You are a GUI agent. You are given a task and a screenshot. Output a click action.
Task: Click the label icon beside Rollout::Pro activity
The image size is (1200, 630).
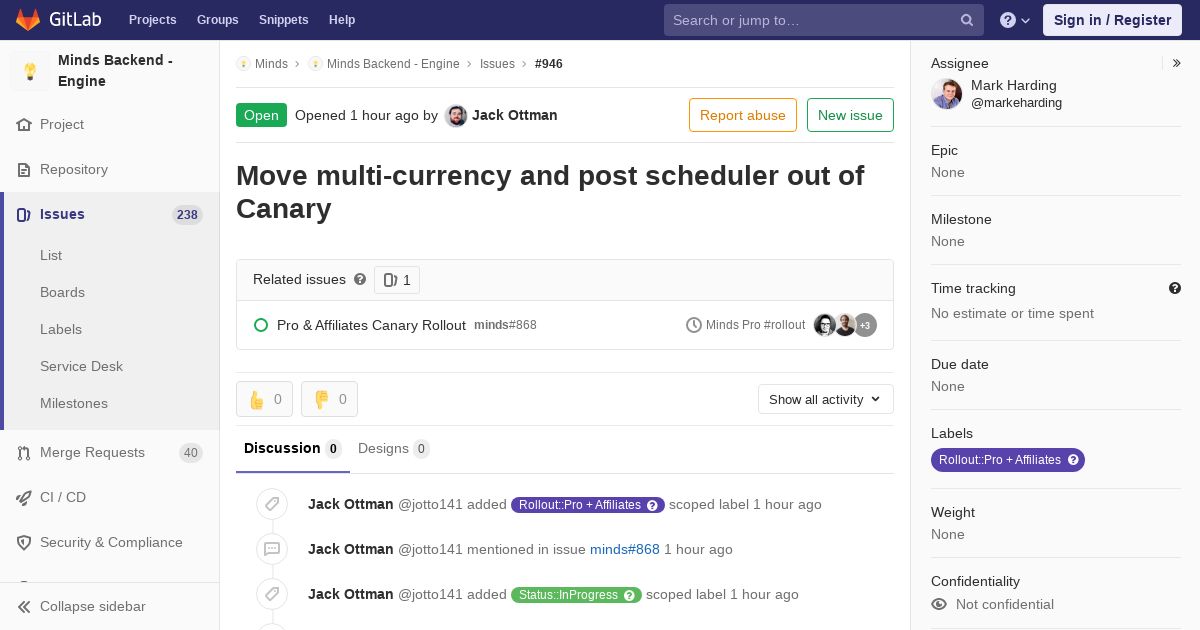click(272, 504)
